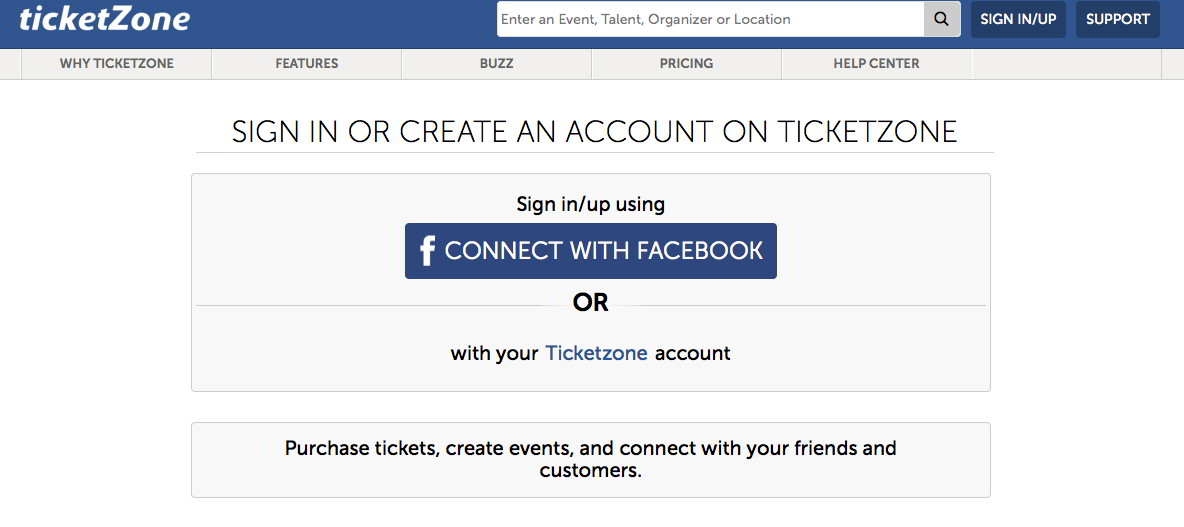View the PRICING navigation item
Viewport: 1184px width, 527px height.
pos(686,63)
